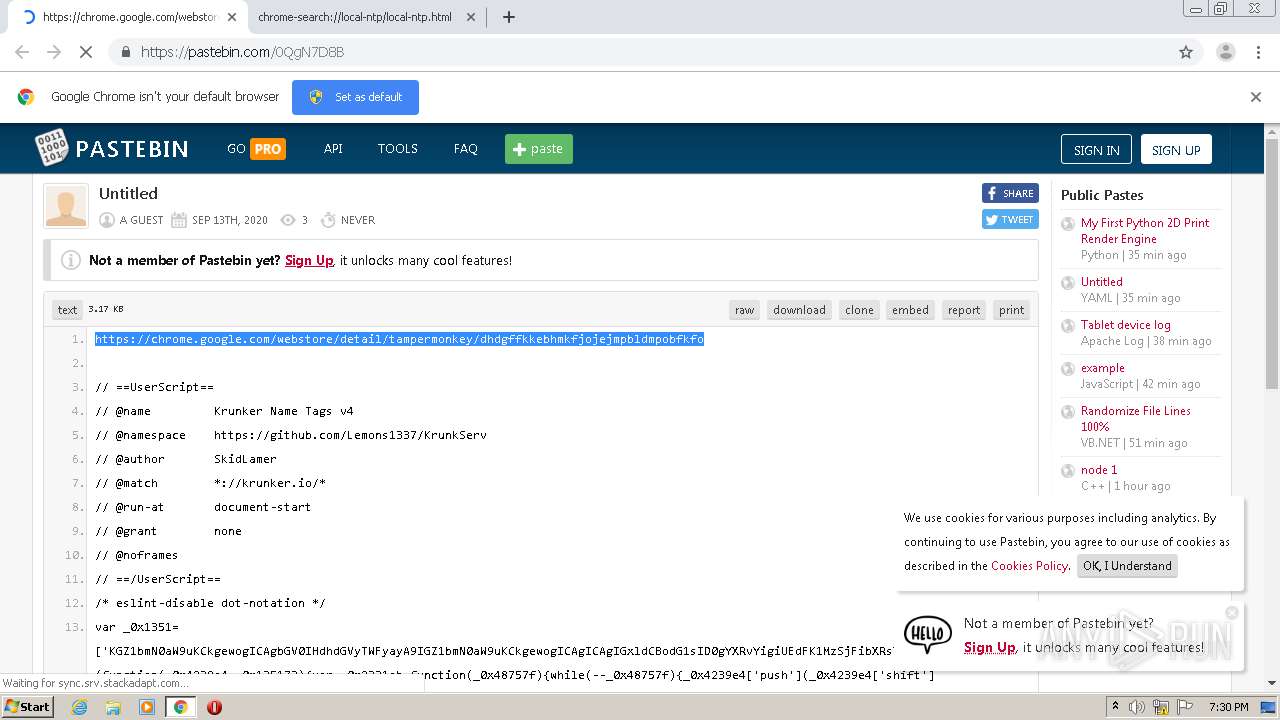Screen dimensions: 1280x720
Task: Open the Cookies Policy link
Action: [1029, 566]
